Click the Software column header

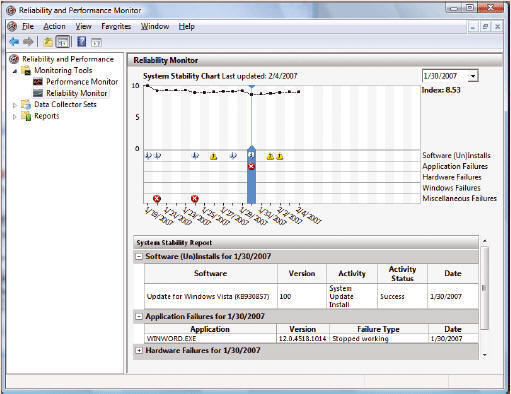click(211, 274)
